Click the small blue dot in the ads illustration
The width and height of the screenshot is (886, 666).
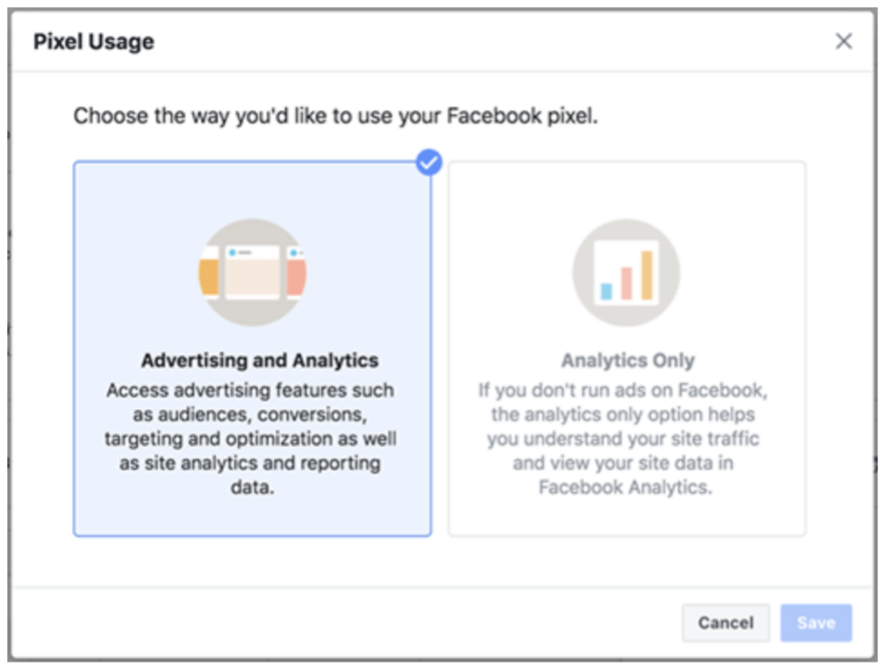click(234, 253)
